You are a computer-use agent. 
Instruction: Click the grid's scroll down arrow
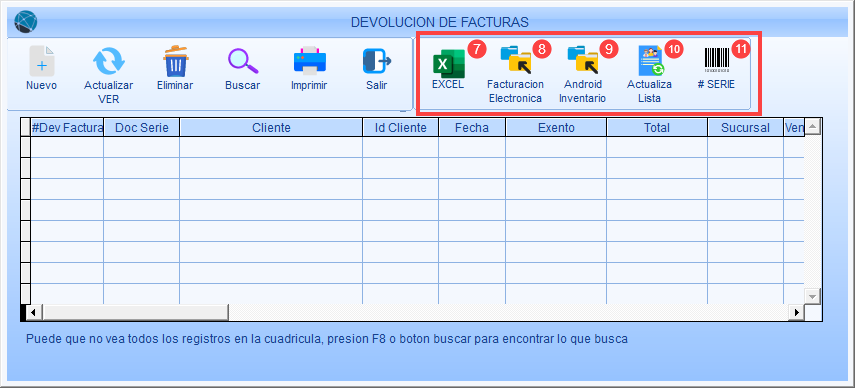[812, 296]
